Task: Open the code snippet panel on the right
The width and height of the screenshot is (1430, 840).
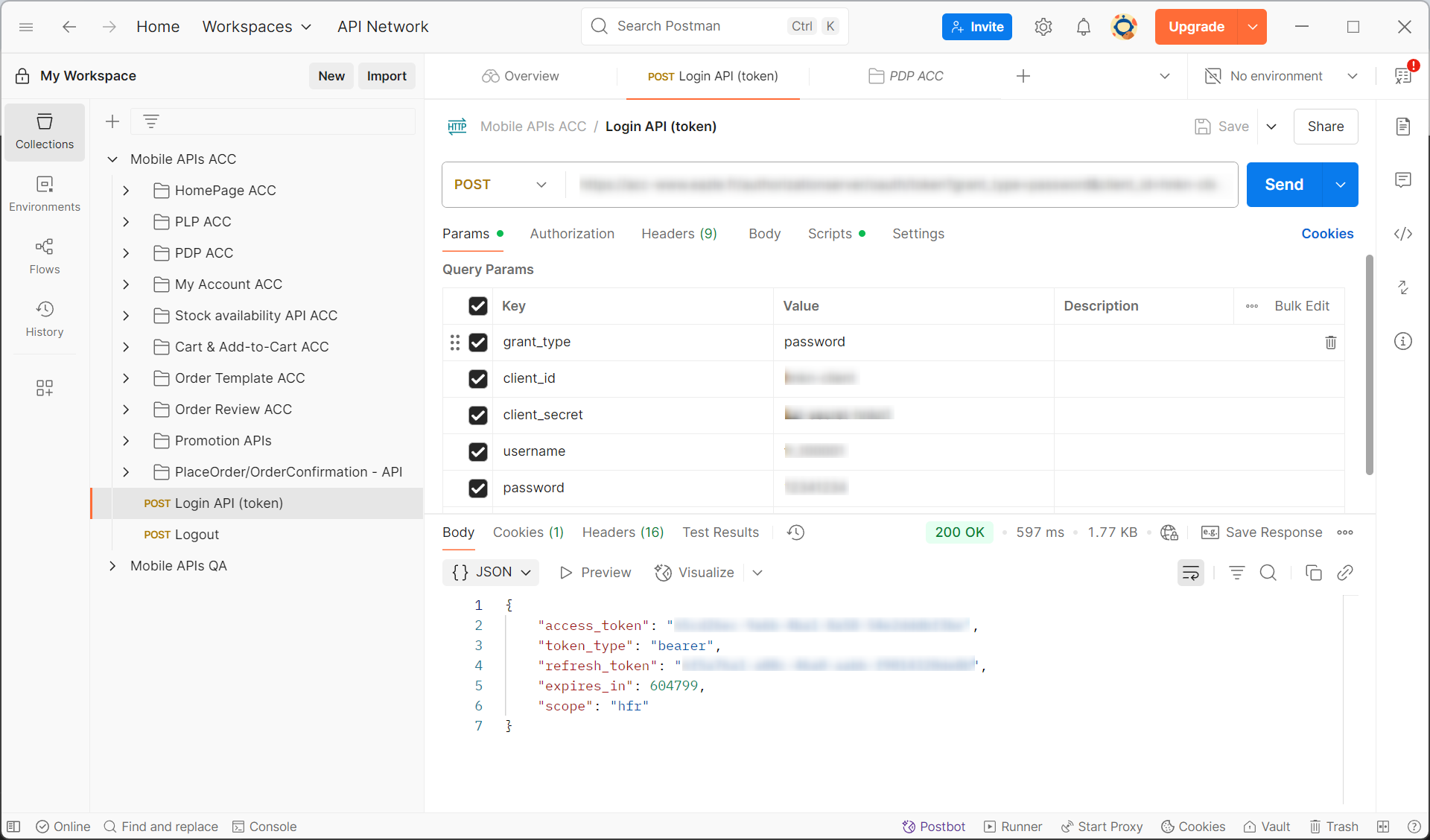Action: [x=1403, y=234]
